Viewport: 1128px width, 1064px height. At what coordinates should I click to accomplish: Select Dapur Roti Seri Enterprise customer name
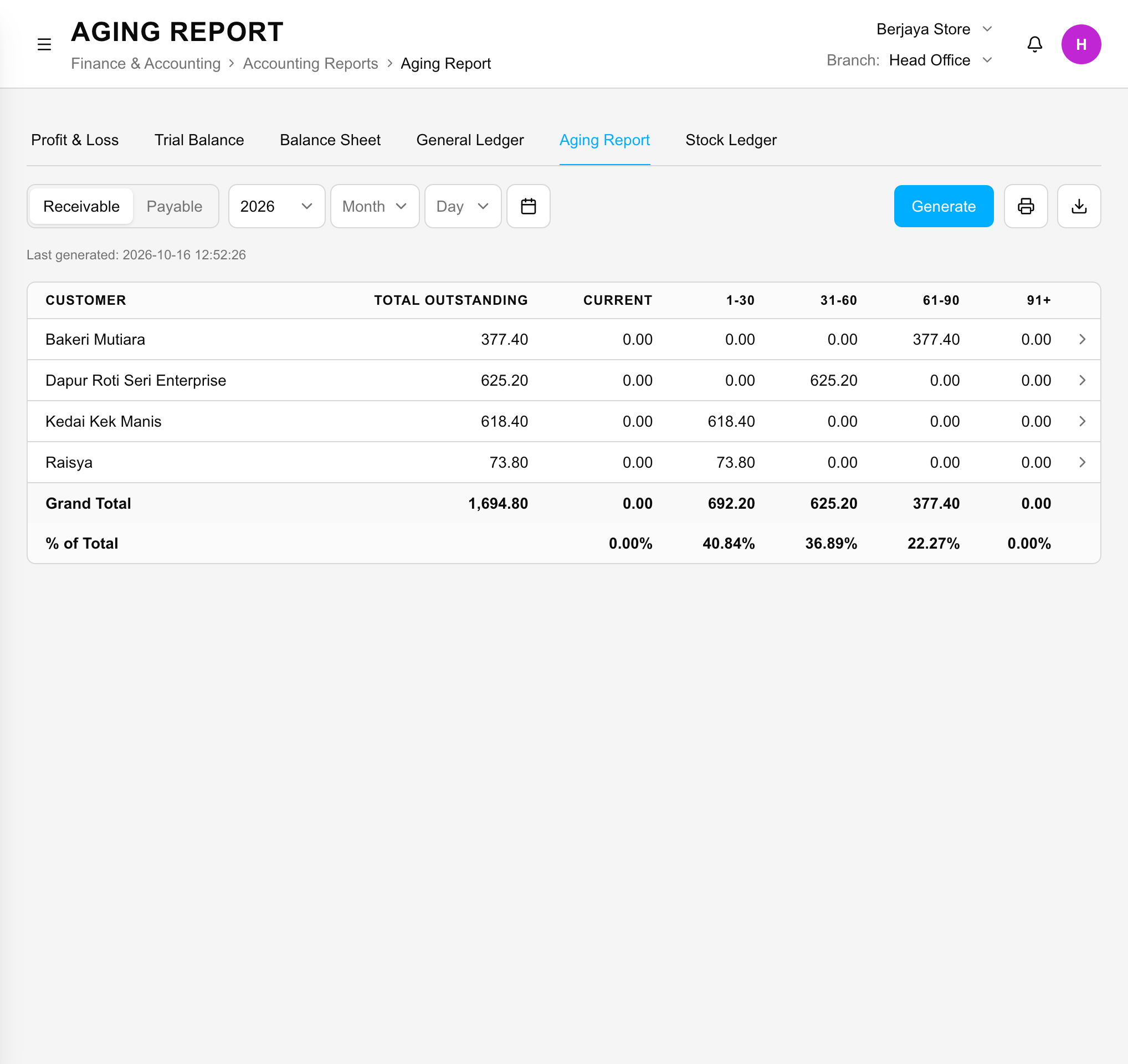click(x=136, y=380)
